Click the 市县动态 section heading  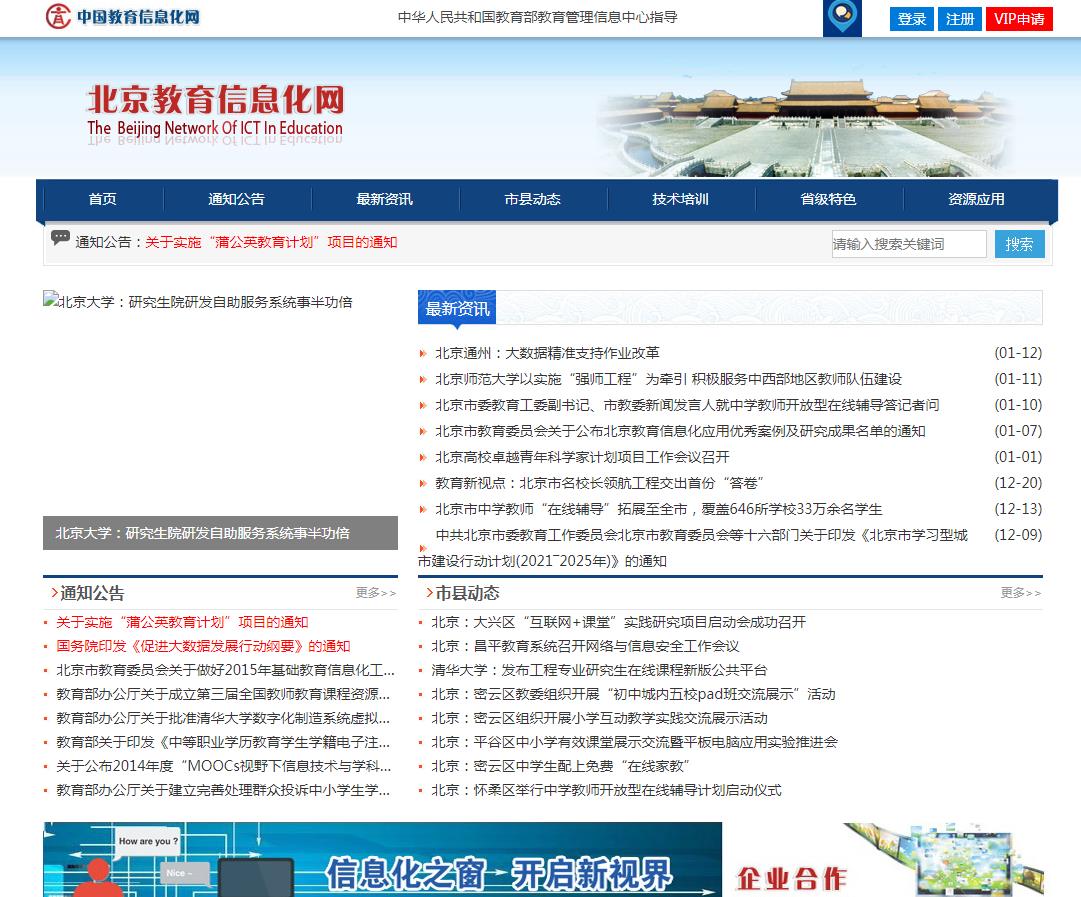[467, 593]
